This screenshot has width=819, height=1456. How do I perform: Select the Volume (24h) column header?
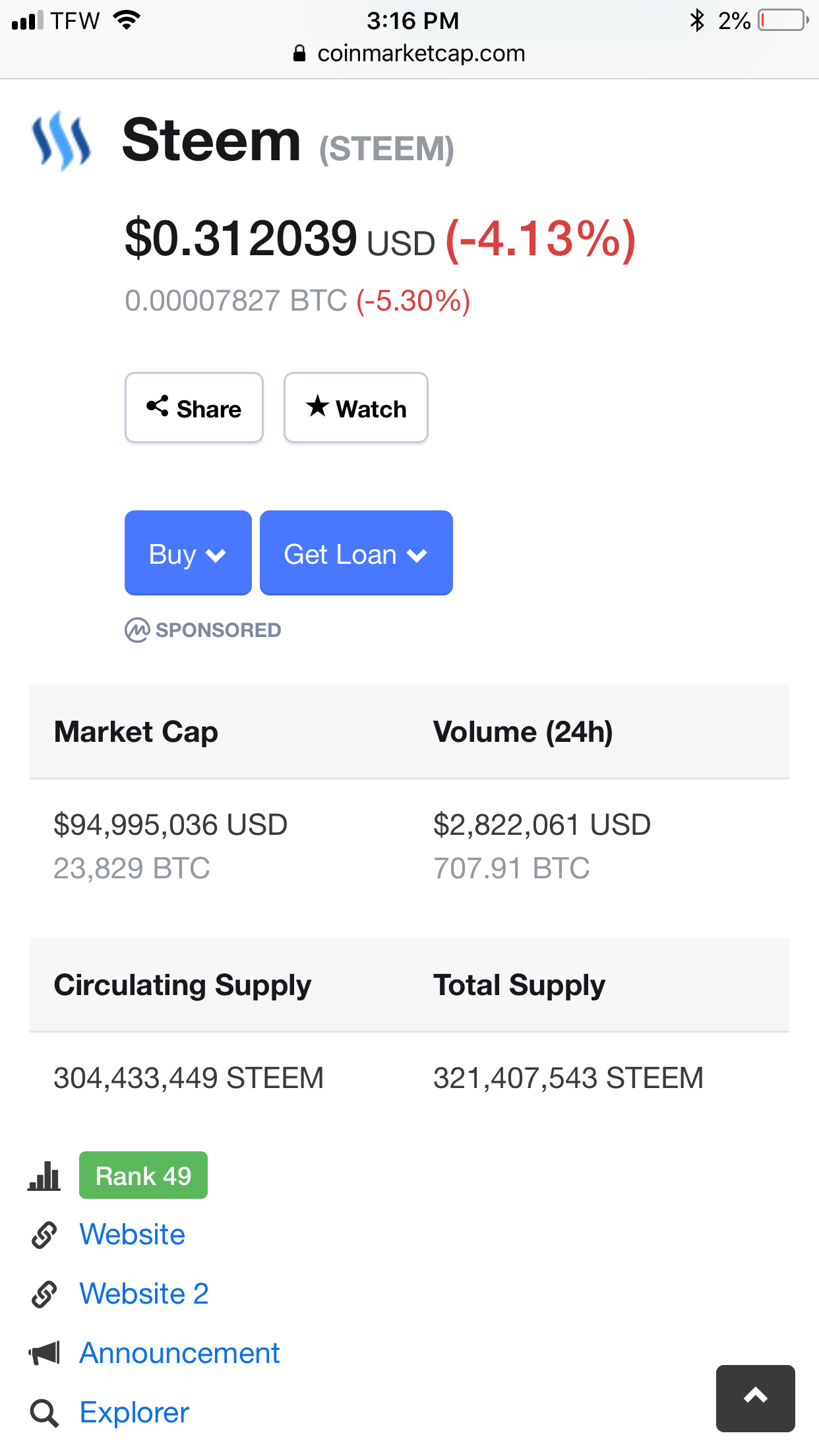pos(523,732)
